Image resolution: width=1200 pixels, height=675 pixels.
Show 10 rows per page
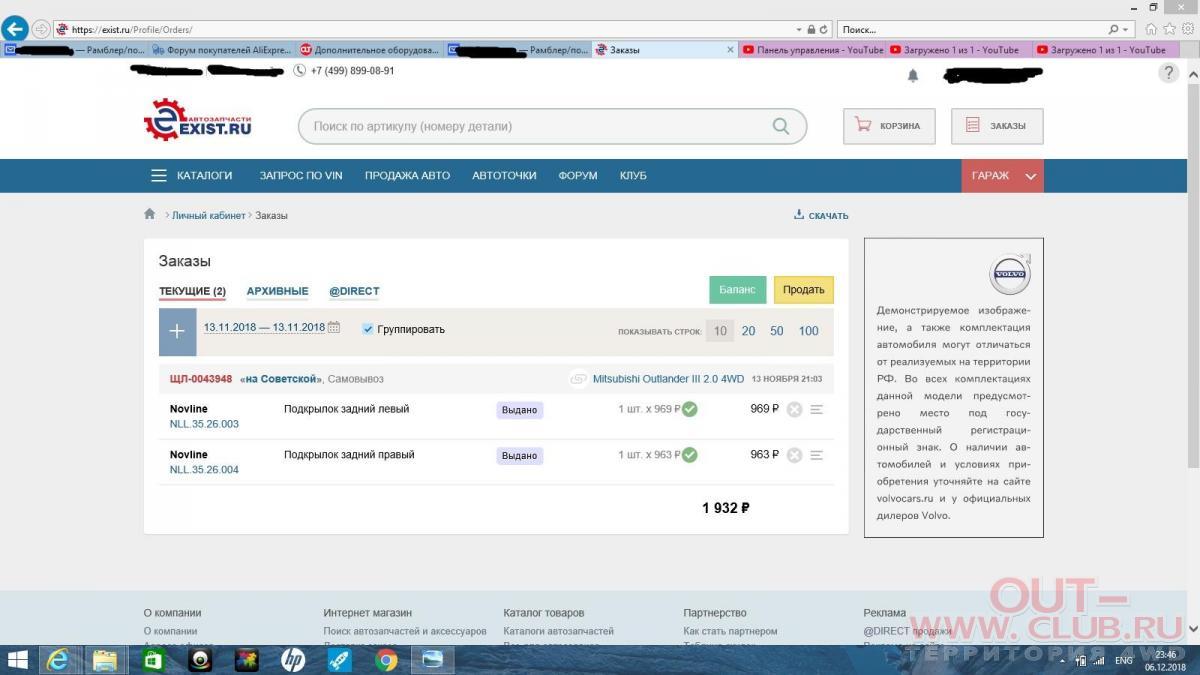click(720, 331)
